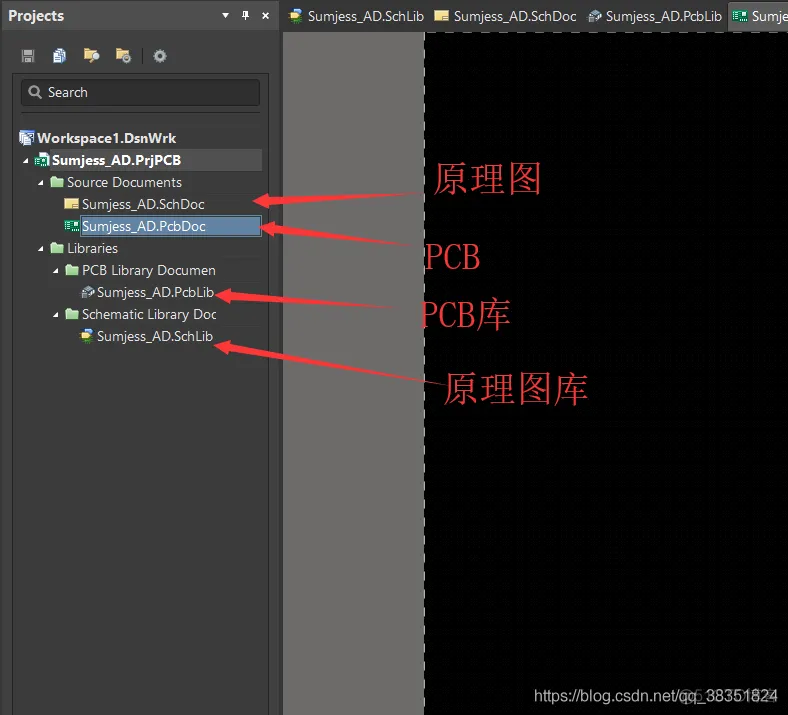Open the Projects panel dropdown arrow
788x715 pixels.
tap(226, 16)
